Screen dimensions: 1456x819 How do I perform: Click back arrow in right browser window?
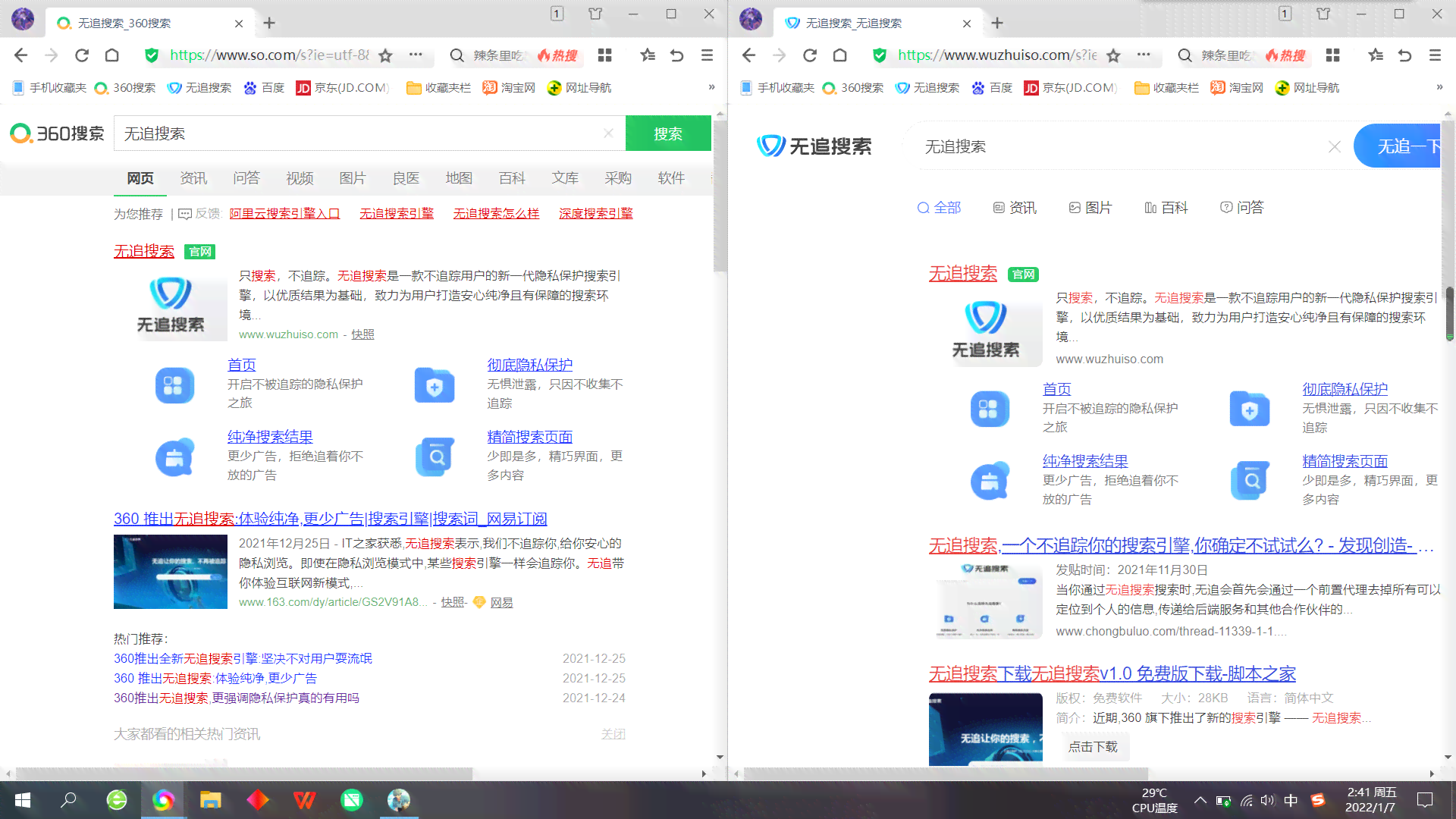pos(749,55)
